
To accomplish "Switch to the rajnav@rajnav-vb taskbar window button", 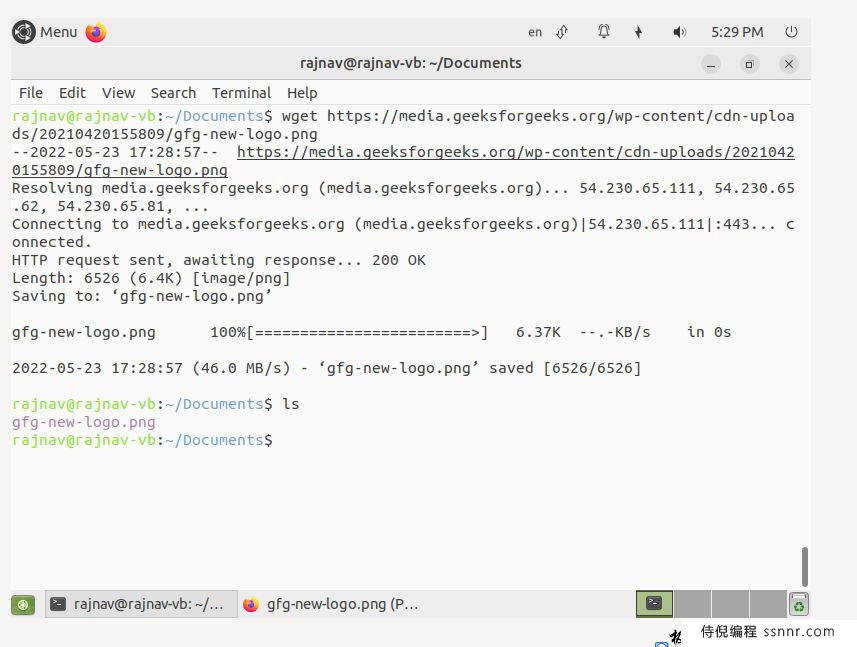I will (x=141, y=604).
